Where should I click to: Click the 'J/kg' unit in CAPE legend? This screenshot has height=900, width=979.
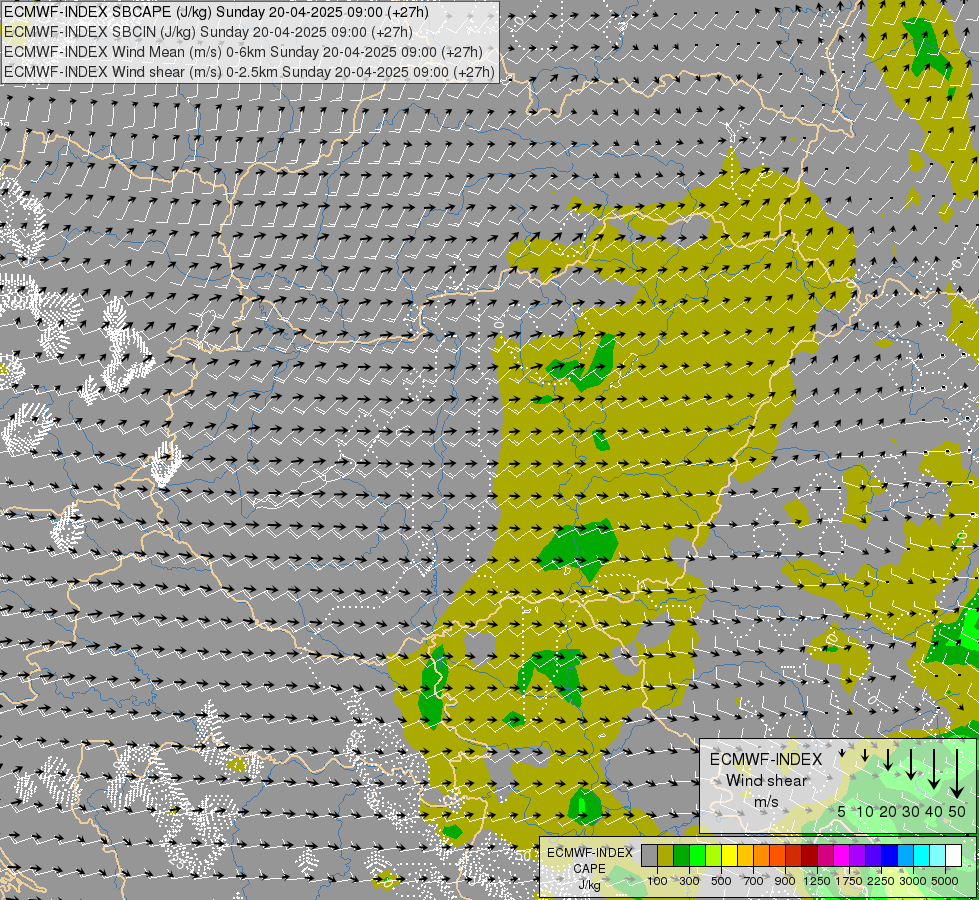[589, 885]
